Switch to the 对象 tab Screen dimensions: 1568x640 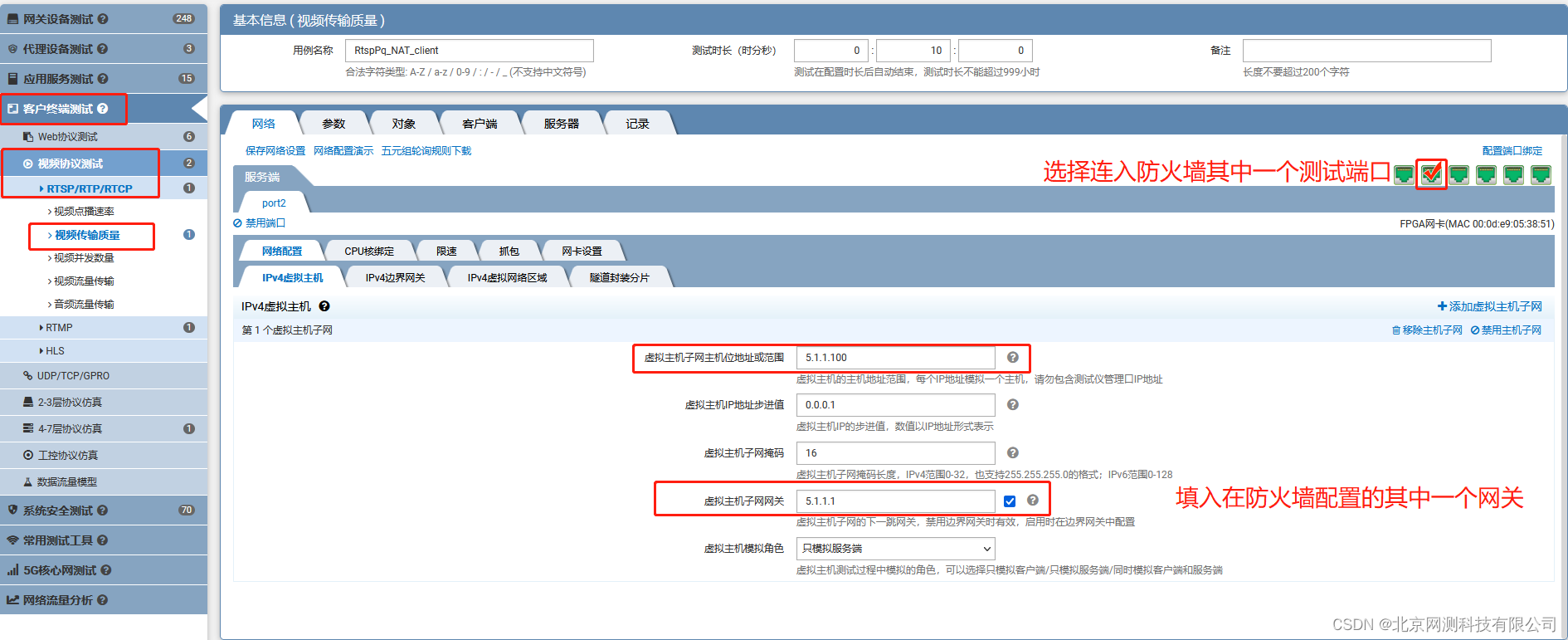pos(404,124)
